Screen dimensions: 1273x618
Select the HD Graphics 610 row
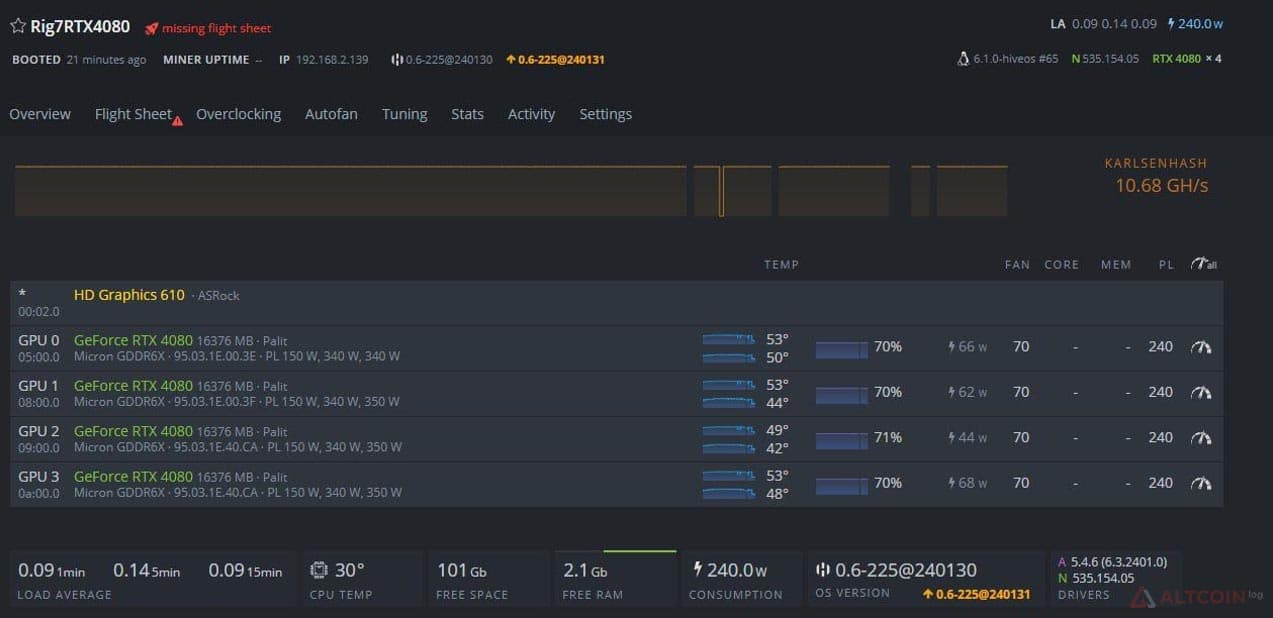(x=616, y=302)
